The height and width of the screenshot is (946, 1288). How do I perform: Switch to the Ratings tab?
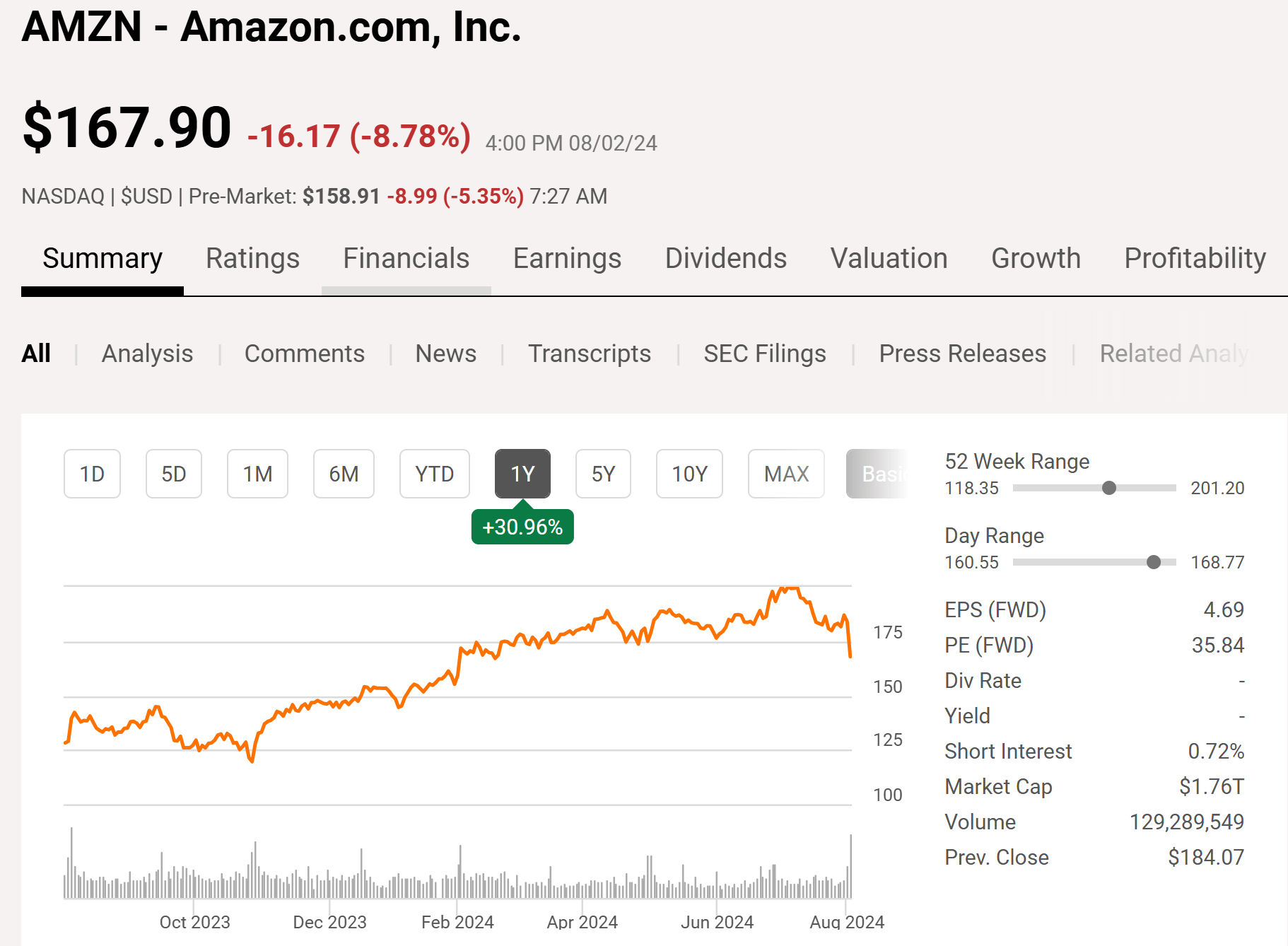click(252, 259)
